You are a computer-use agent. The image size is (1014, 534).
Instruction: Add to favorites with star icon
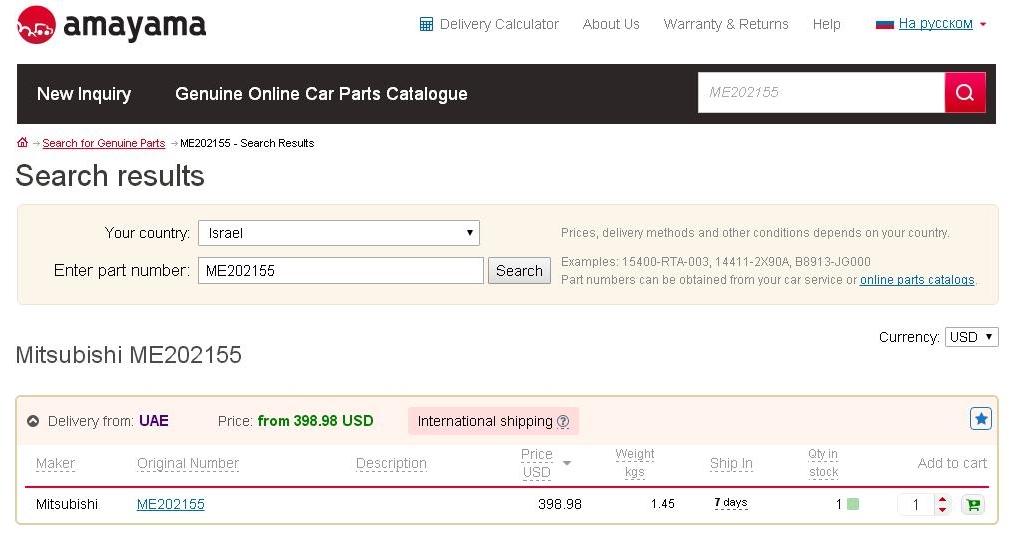click(x=981, y=419)
